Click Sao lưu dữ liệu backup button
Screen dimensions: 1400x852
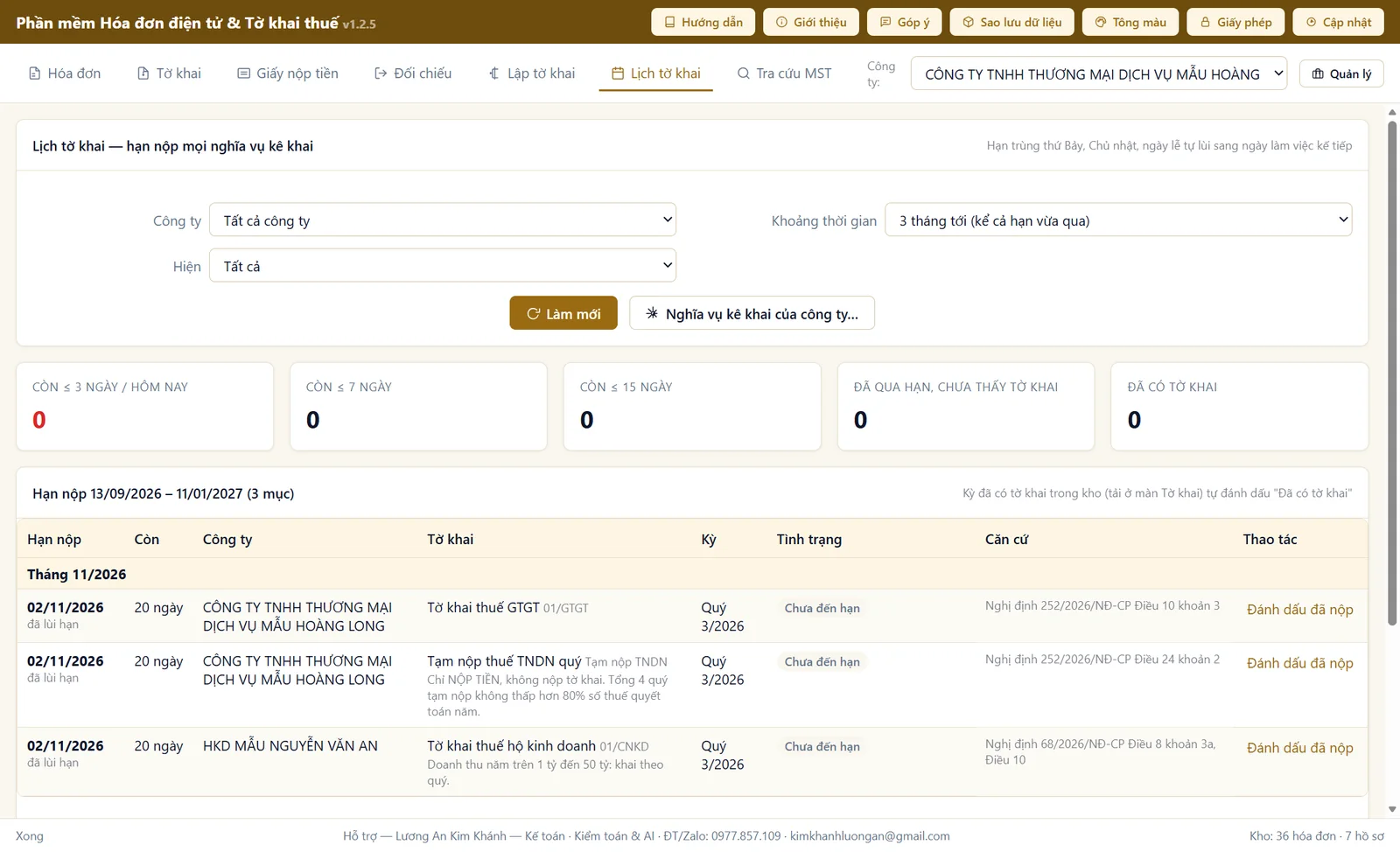coord(1011,22)
